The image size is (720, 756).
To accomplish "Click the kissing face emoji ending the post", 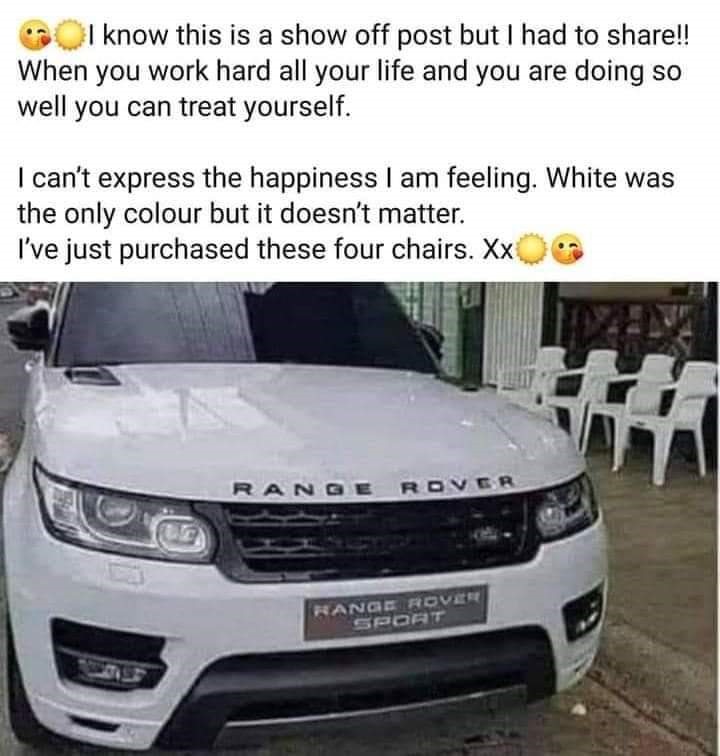I will [567, 250].
